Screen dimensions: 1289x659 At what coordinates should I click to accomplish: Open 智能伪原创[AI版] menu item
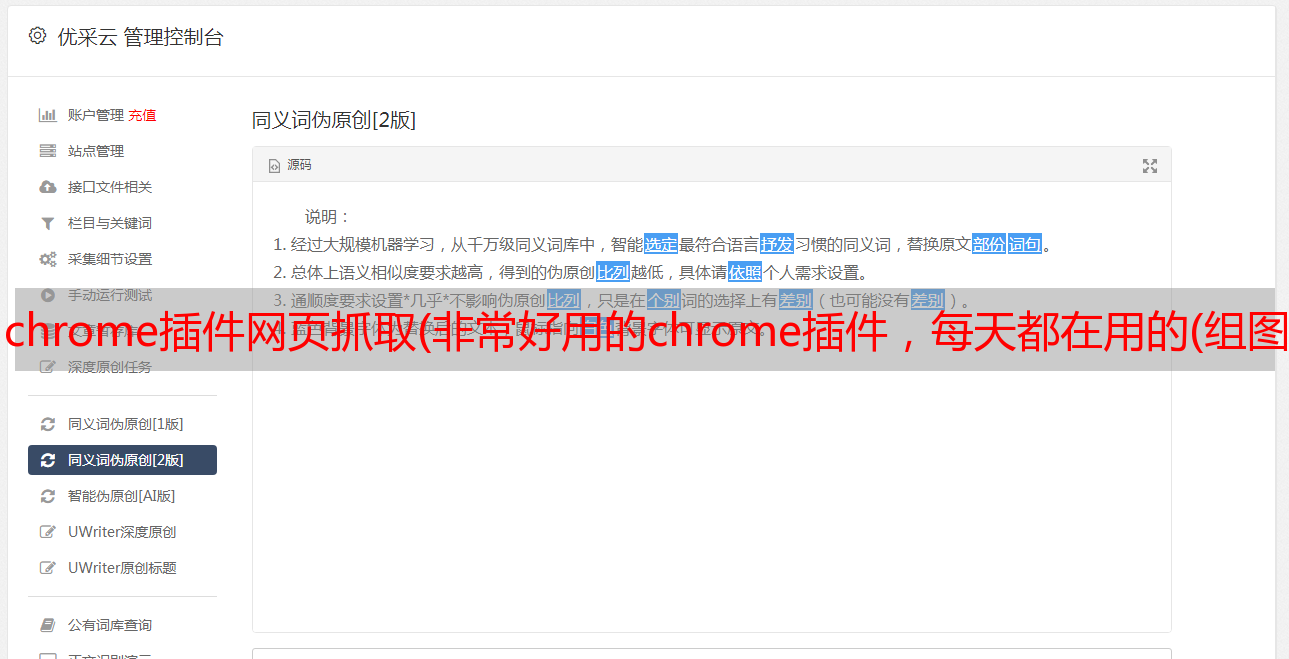[122, 496]
